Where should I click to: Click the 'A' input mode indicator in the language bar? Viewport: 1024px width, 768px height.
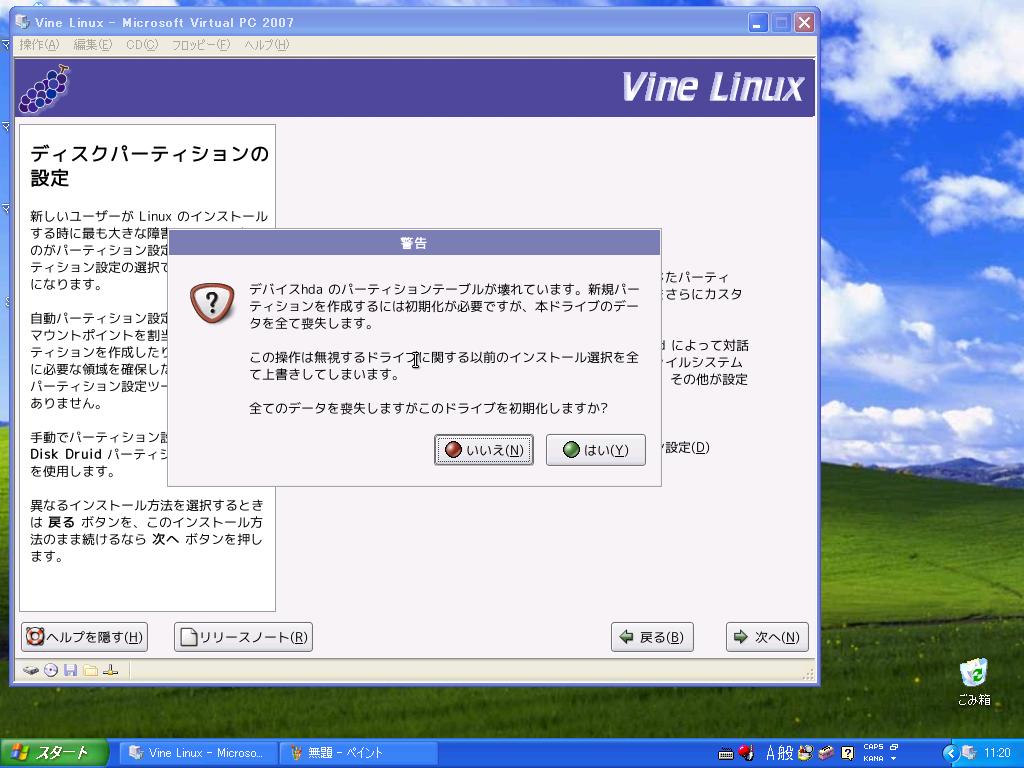coord(771,753)
